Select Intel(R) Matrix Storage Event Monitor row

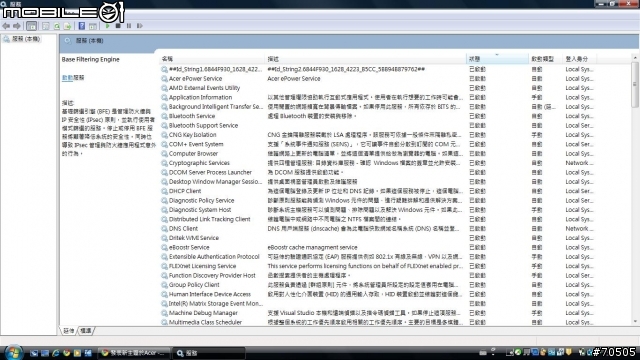378,304
